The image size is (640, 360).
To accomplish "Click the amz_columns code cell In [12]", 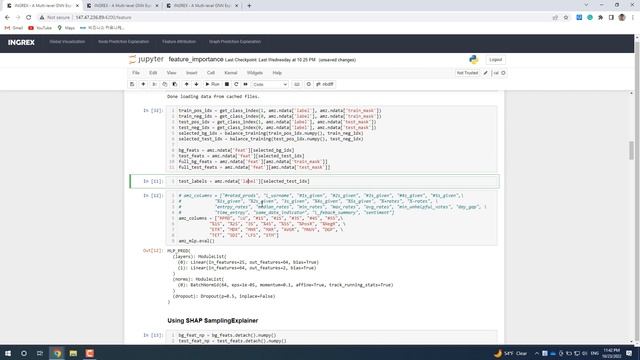I will (x=332, y=218).
